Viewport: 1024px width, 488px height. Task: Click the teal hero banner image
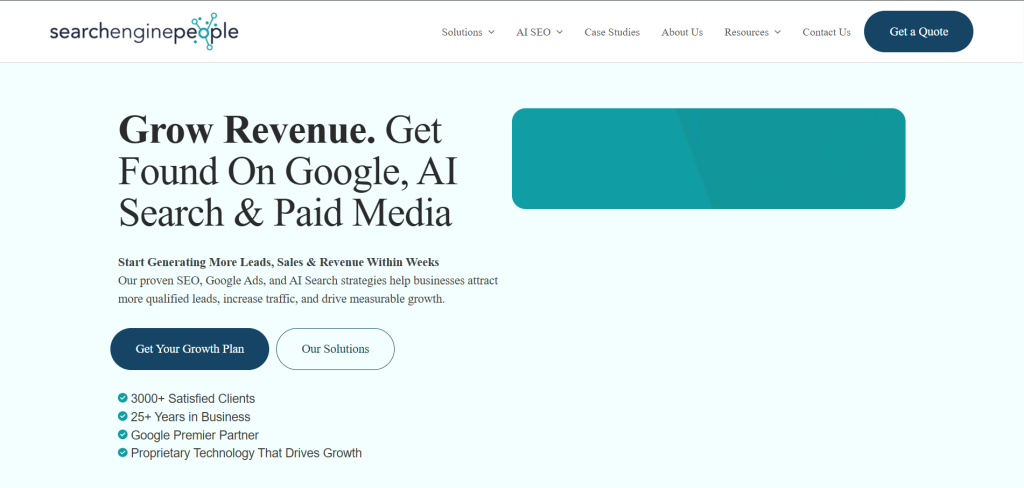(709, 159)
